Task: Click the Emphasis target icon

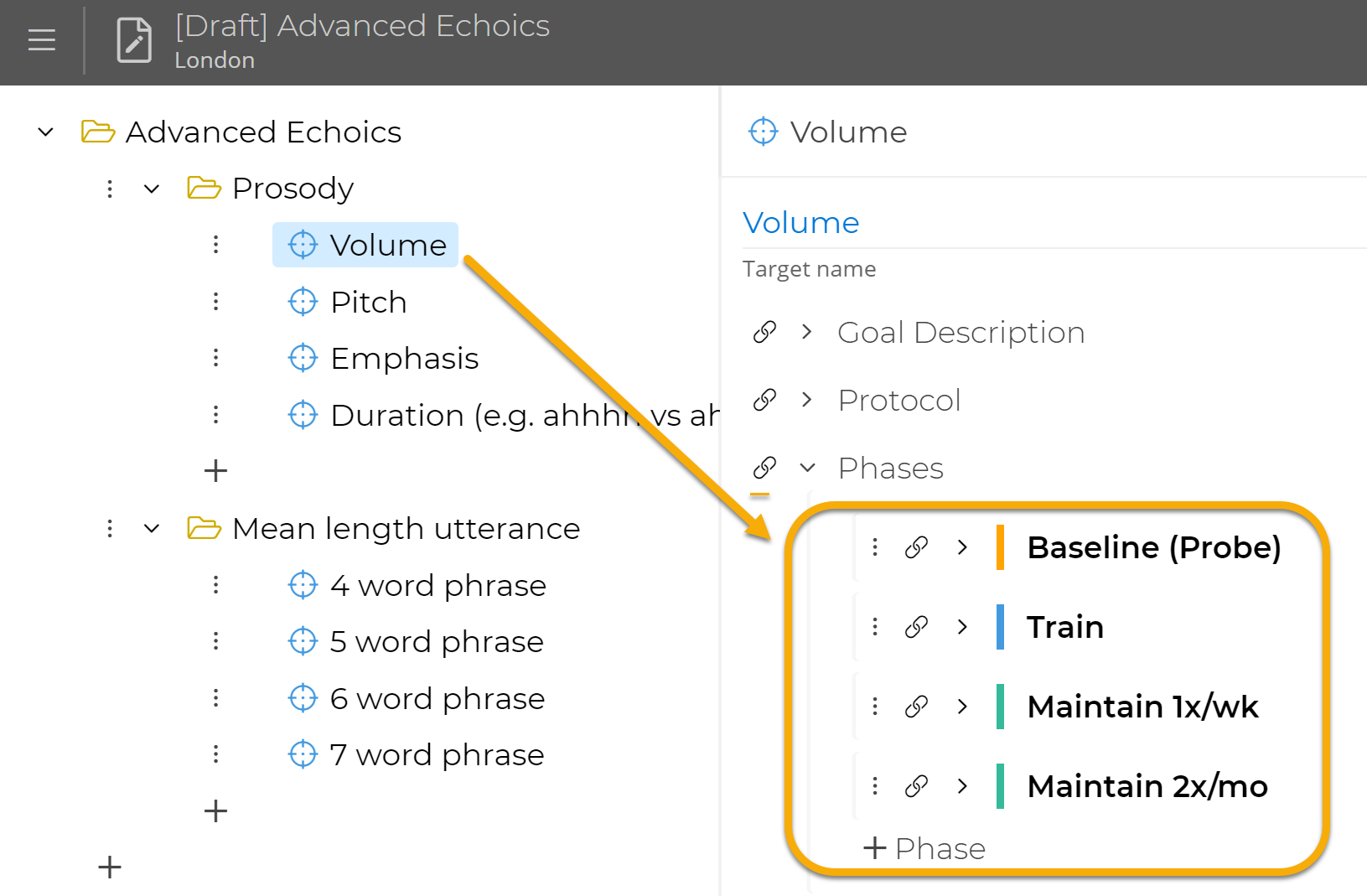Action: [x=302, y=357]
